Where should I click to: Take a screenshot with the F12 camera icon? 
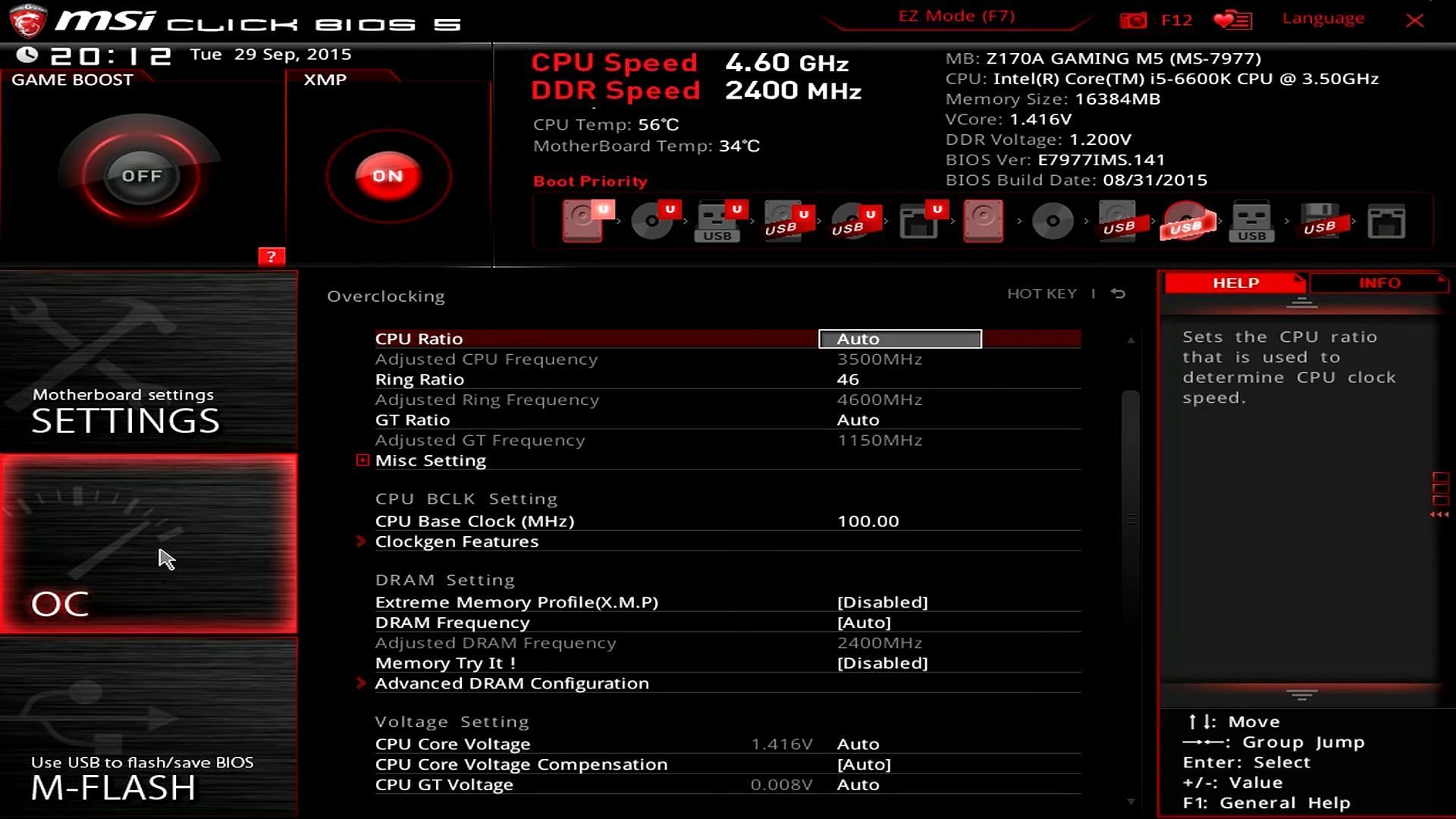click(x=1134, y=20)
